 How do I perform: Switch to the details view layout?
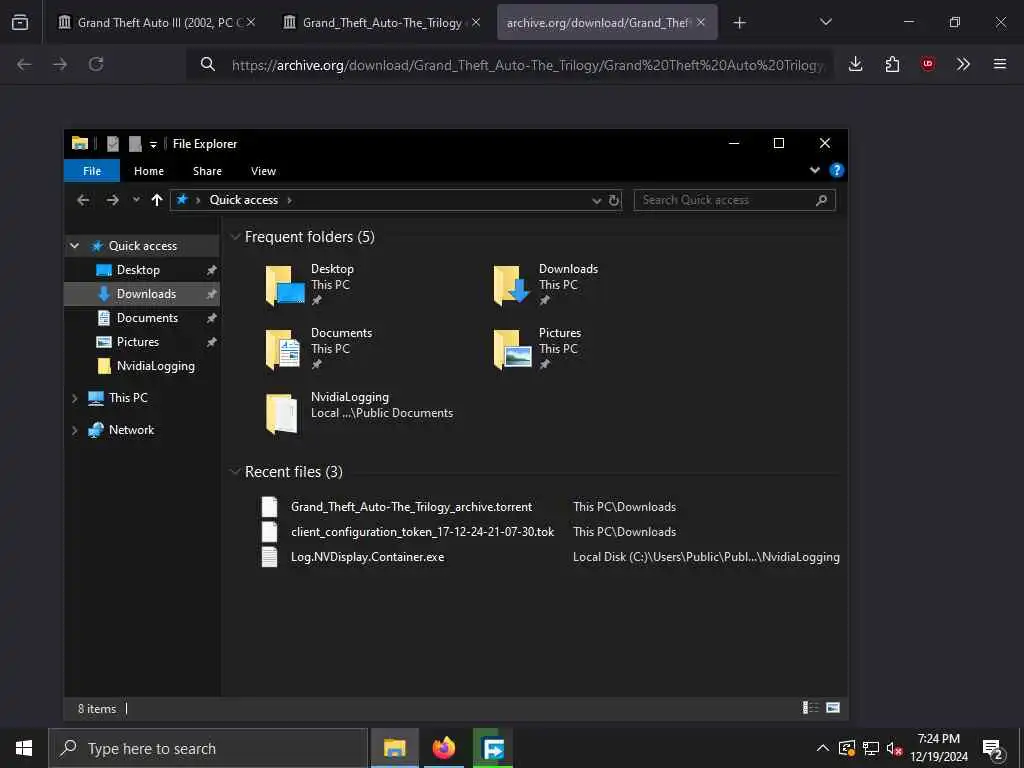coord(810,707)
